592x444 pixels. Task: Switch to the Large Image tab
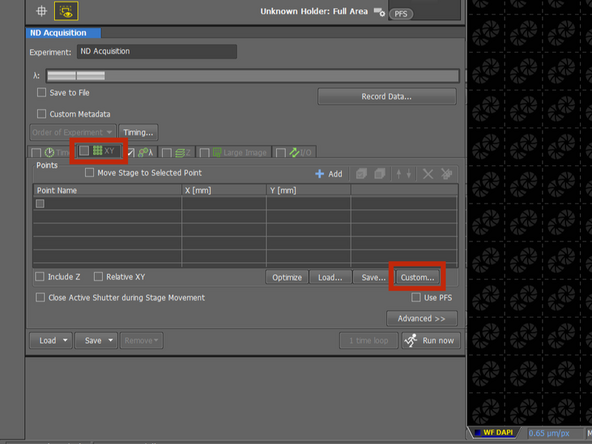pyautogui.click(x=234, y=153)
